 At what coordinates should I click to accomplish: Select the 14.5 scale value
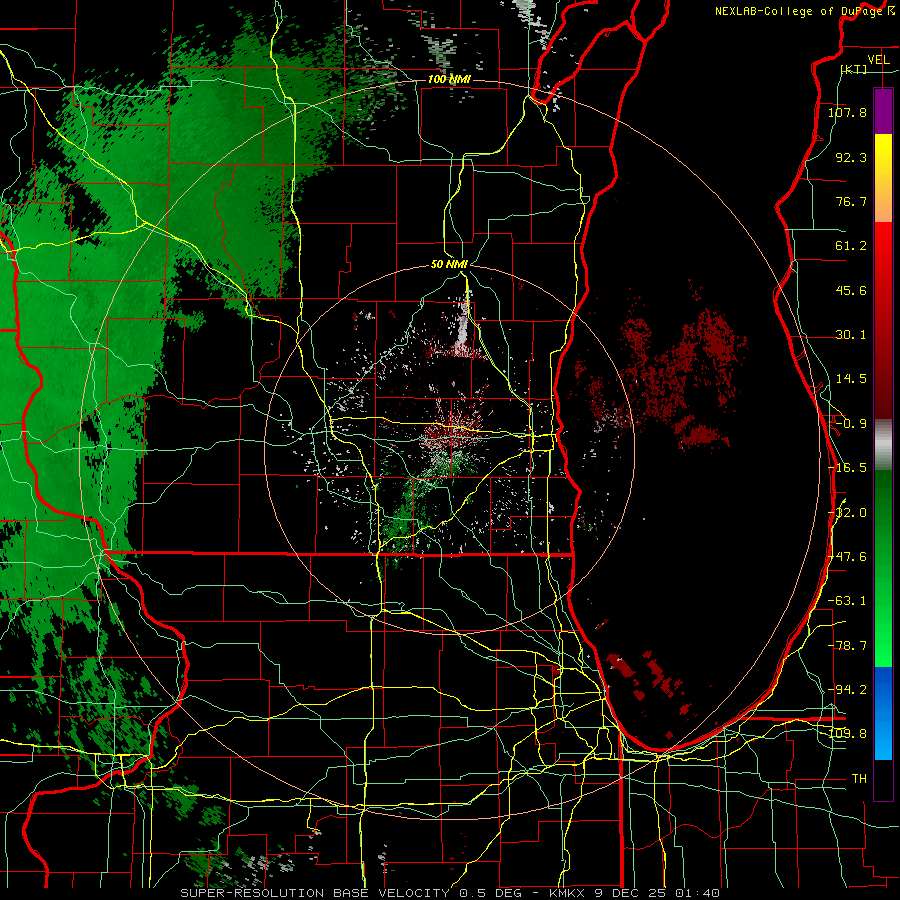pos(851,379)
